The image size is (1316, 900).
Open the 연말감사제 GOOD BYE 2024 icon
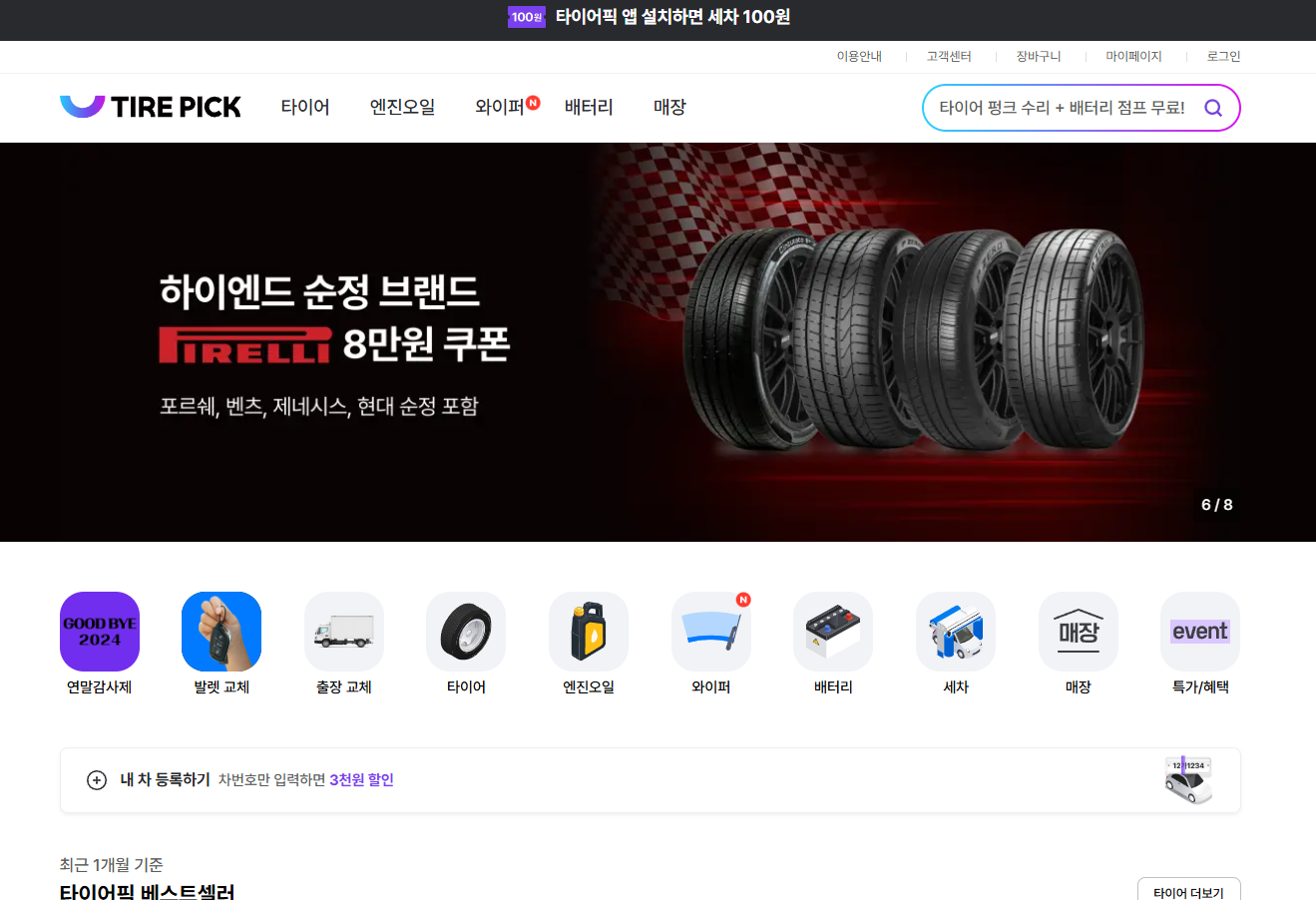(x=100, y=632)
